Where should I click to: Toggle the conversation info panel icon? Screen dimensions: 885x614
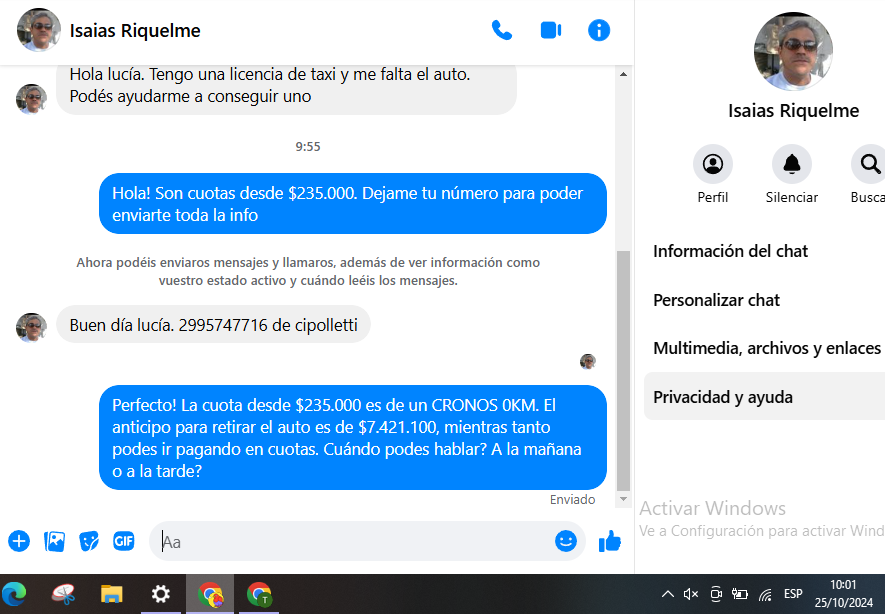click(599, 30)
